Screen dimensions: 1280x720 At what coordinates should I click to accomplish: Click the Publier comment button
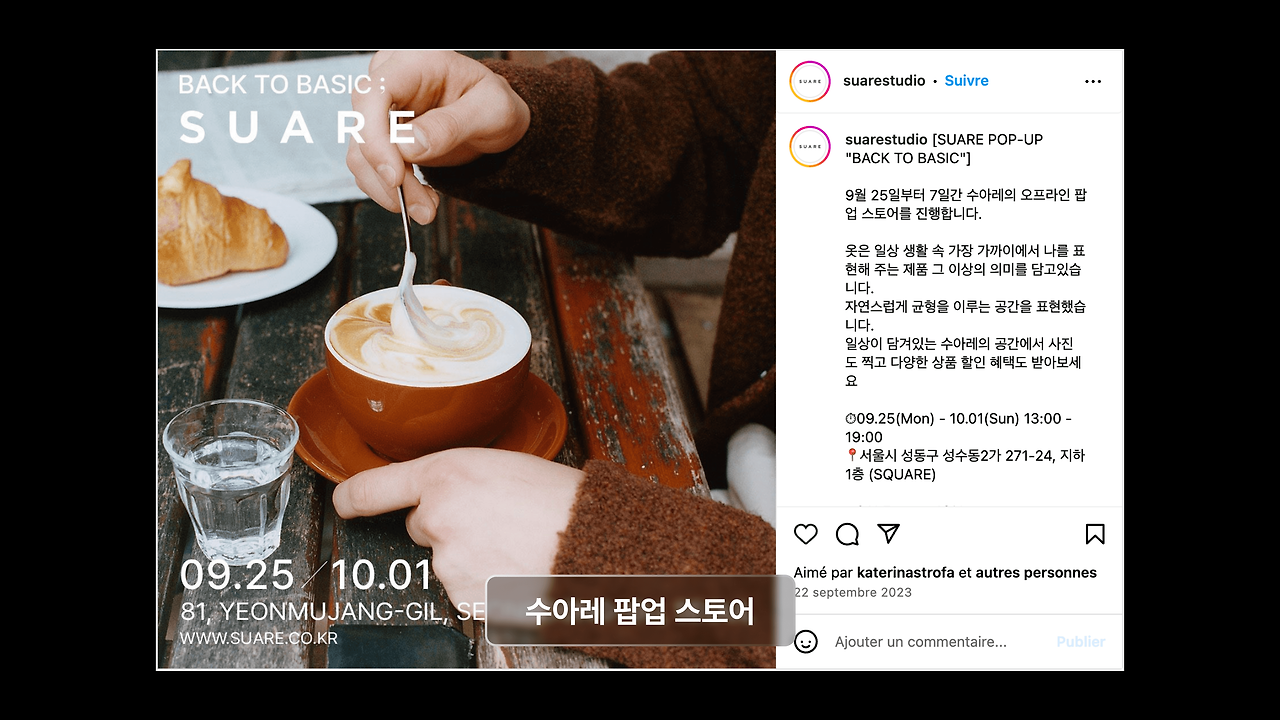point(1081,642)
